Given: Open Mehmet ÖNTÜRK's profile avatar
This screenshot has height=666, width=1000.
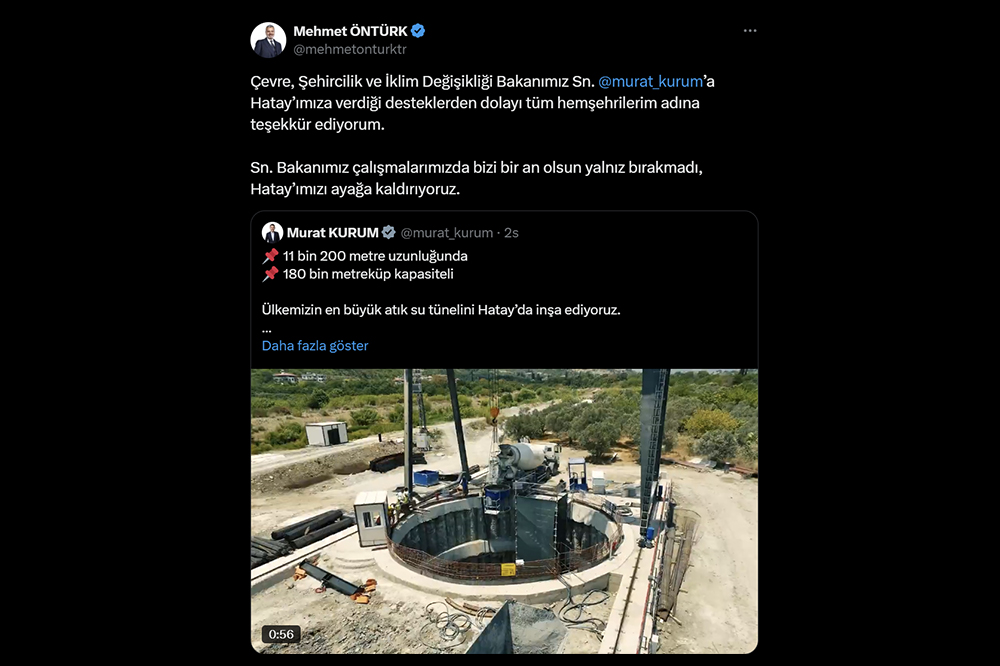Looking at the screenshot, I should tap(268, 39).
